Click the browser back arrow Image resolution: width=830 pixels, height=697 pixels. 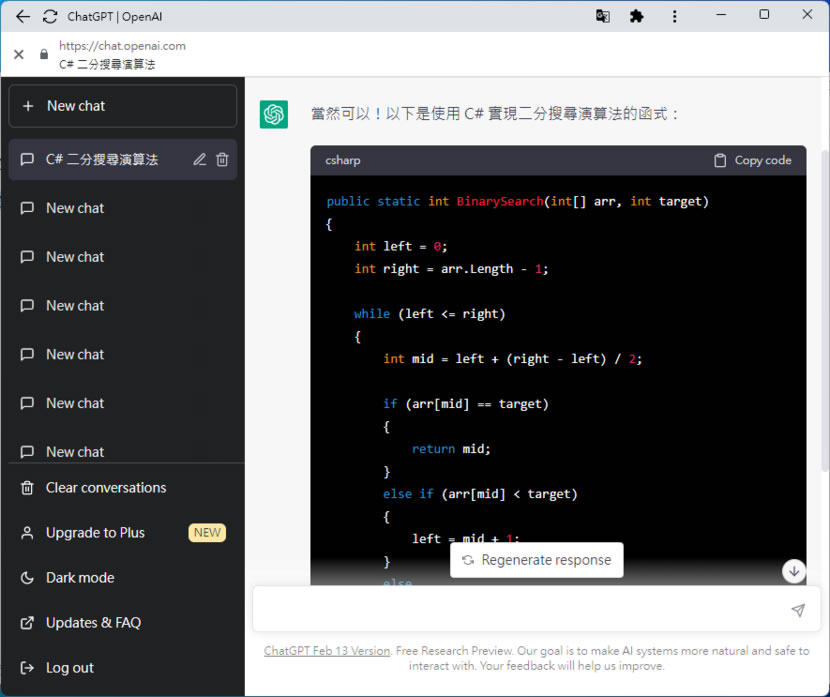coord(23,16)
